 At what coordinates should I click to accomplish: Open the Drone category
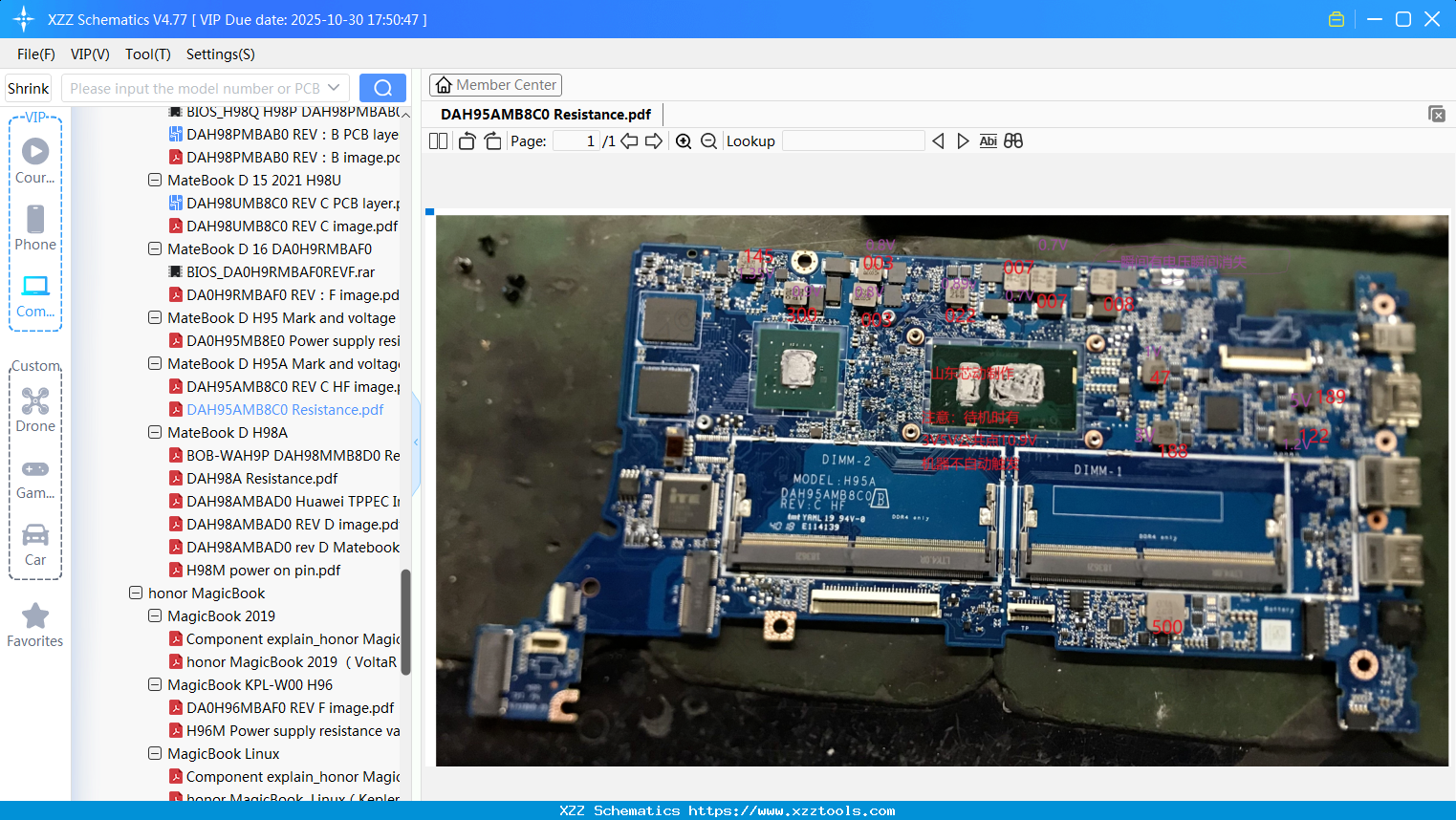35,410
